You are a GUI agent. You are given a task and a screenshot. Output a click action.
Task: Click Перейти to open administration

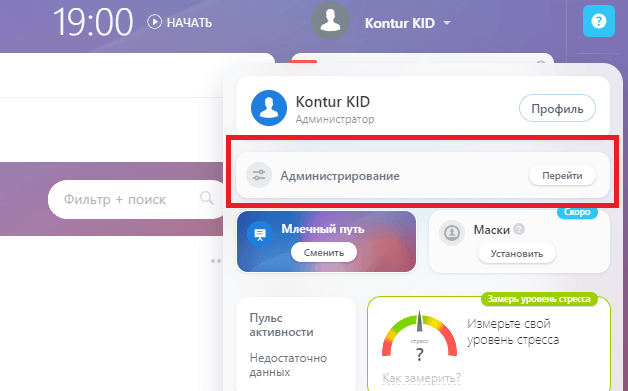click(x=562, y=175)
